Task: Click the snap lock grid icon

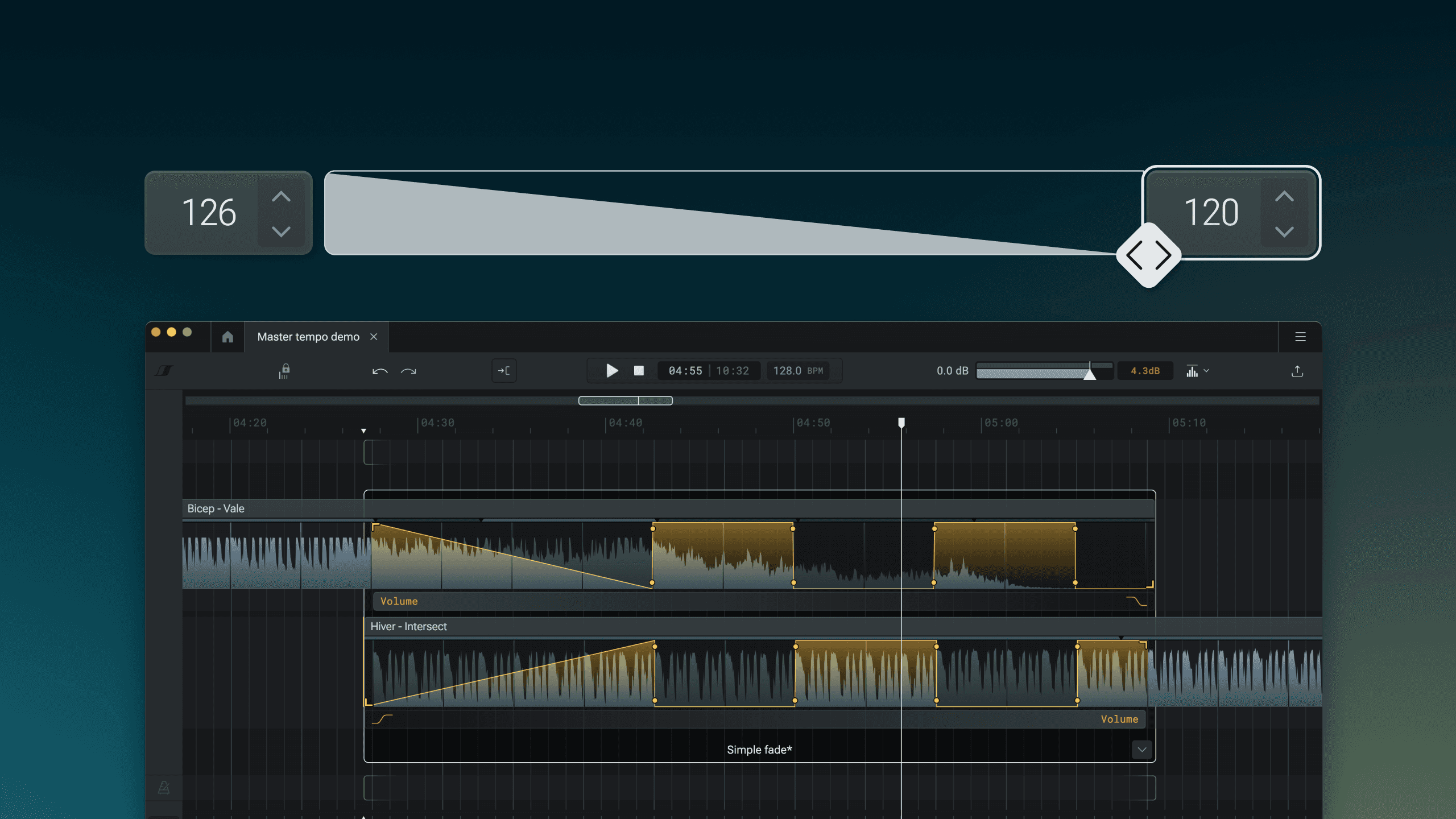Action: pos(284,371)
